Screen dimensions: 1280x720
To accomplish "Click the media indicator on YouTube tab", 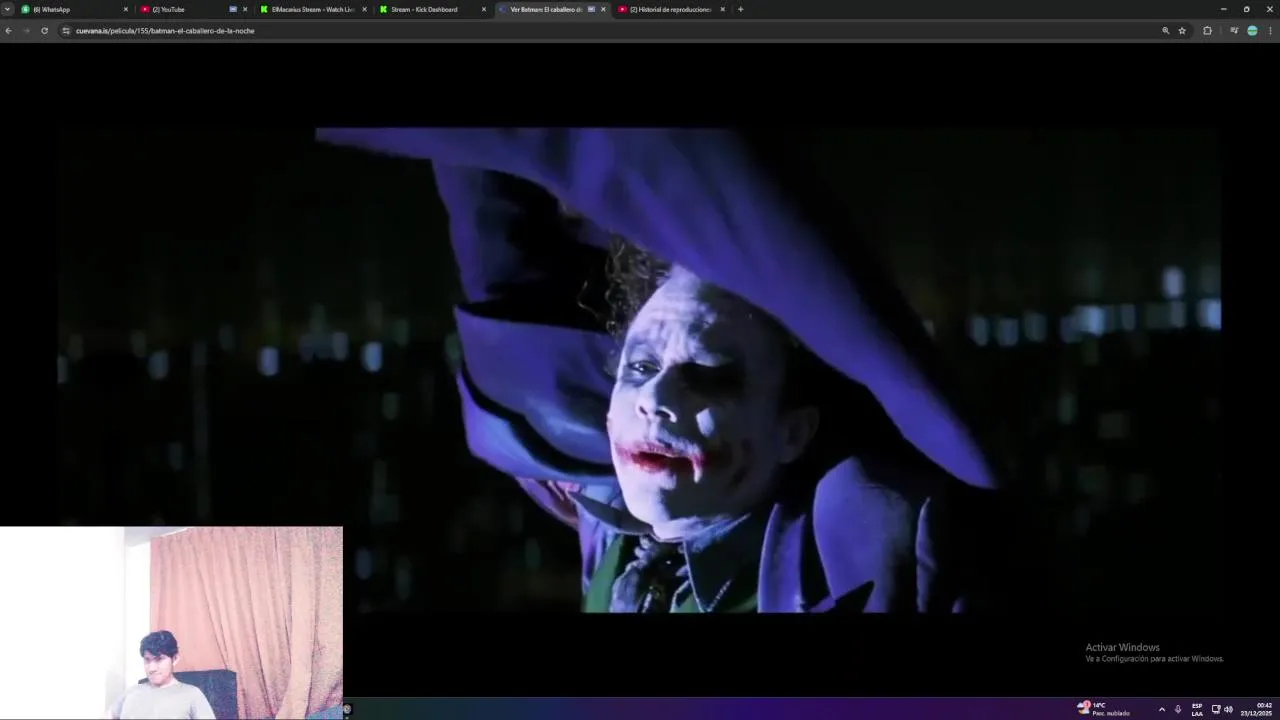I will pos(233,9).
